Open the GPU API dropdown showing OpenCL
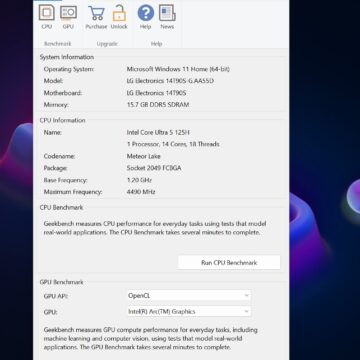The height and width of the screenshot is (360, 360). (x=189, y=296)
